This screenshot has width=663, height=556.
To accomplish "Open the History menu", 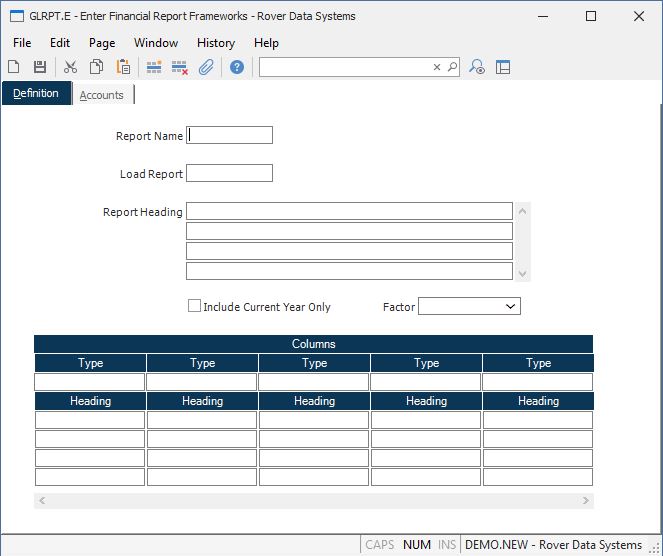I will [x=215, y=43].
